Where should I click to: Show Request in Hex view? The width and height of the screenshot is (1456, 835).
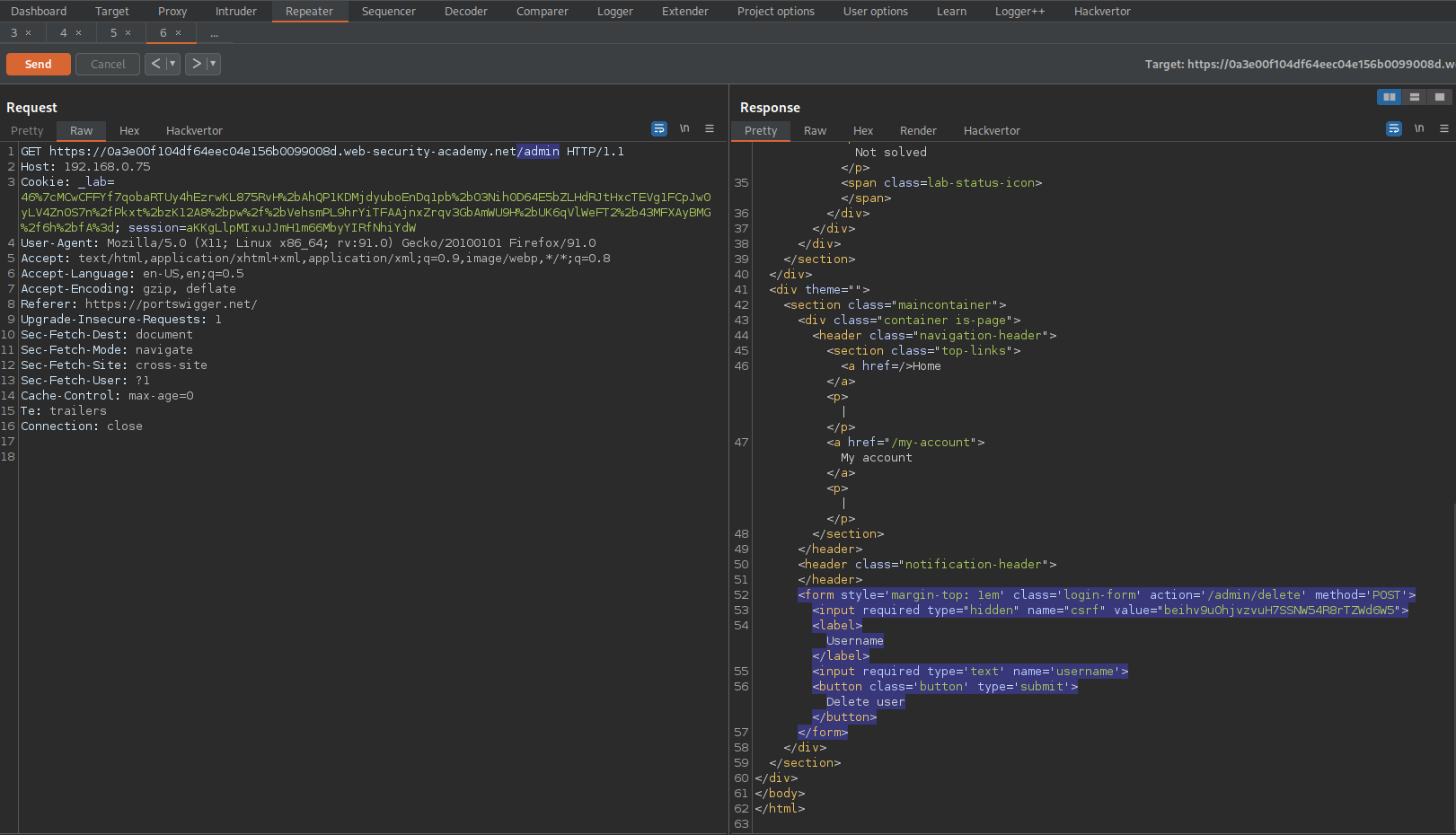(129, 130)
